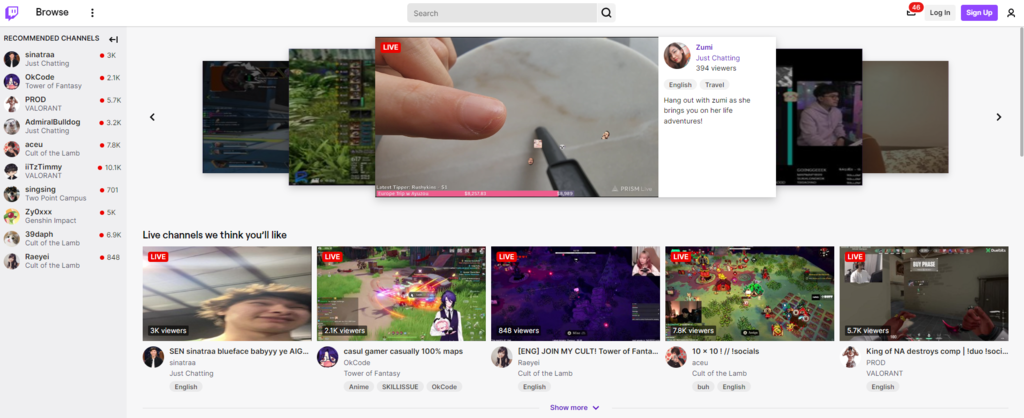
Task: Click PROD avatar in sidebar
Action: [12, 104]
